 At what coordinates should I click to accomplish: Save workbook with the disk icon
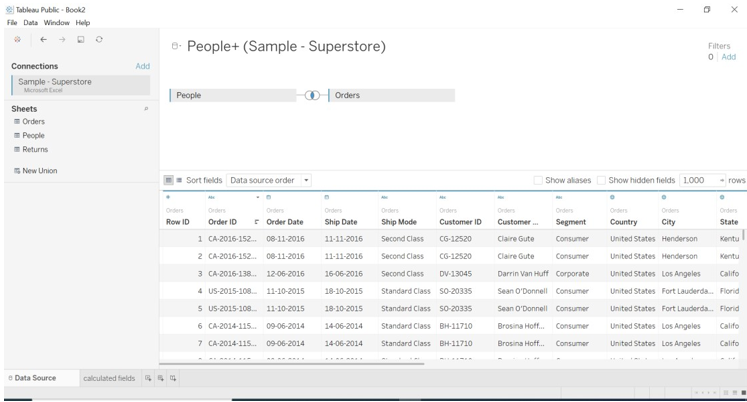(81, 40)
